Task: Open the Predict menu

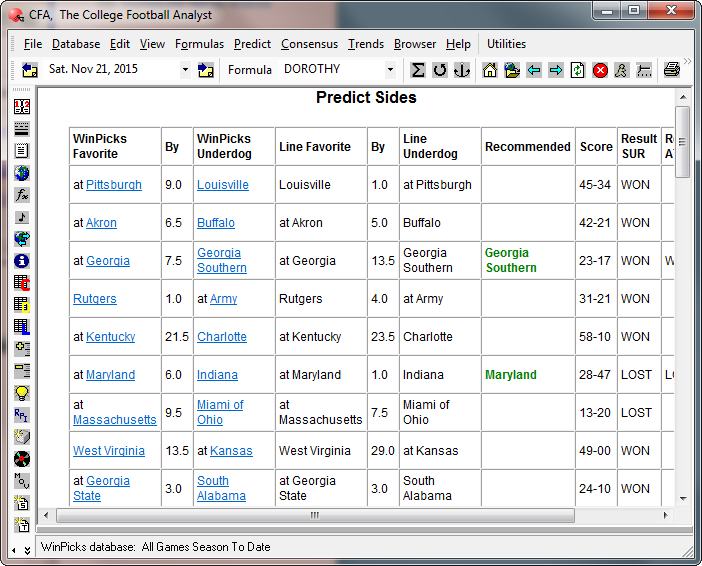Action: tap(252, 44)
